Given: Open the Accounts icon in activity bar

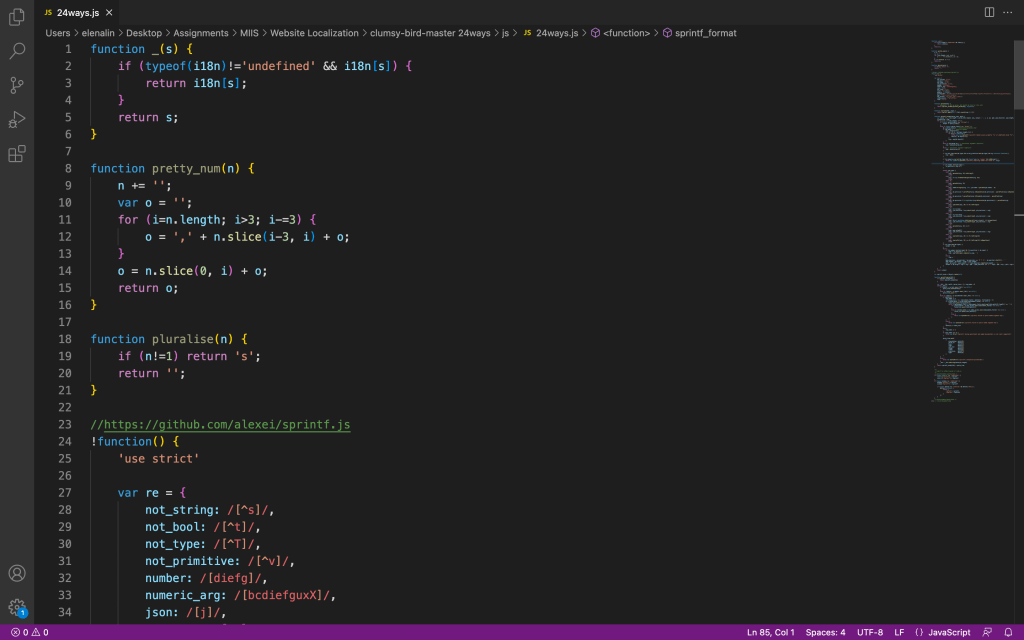Looking at the screenshot, I should [17, 573].
